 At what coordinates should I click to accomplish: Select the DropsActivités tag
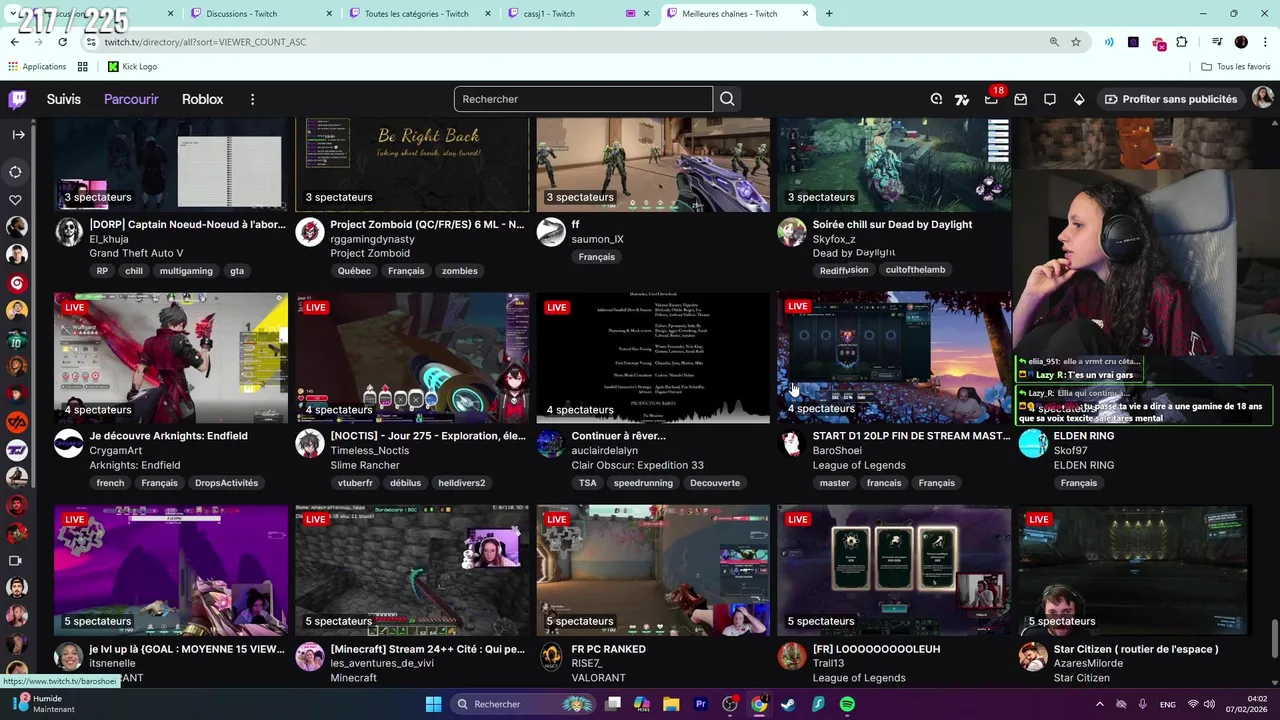coord(226,483)
